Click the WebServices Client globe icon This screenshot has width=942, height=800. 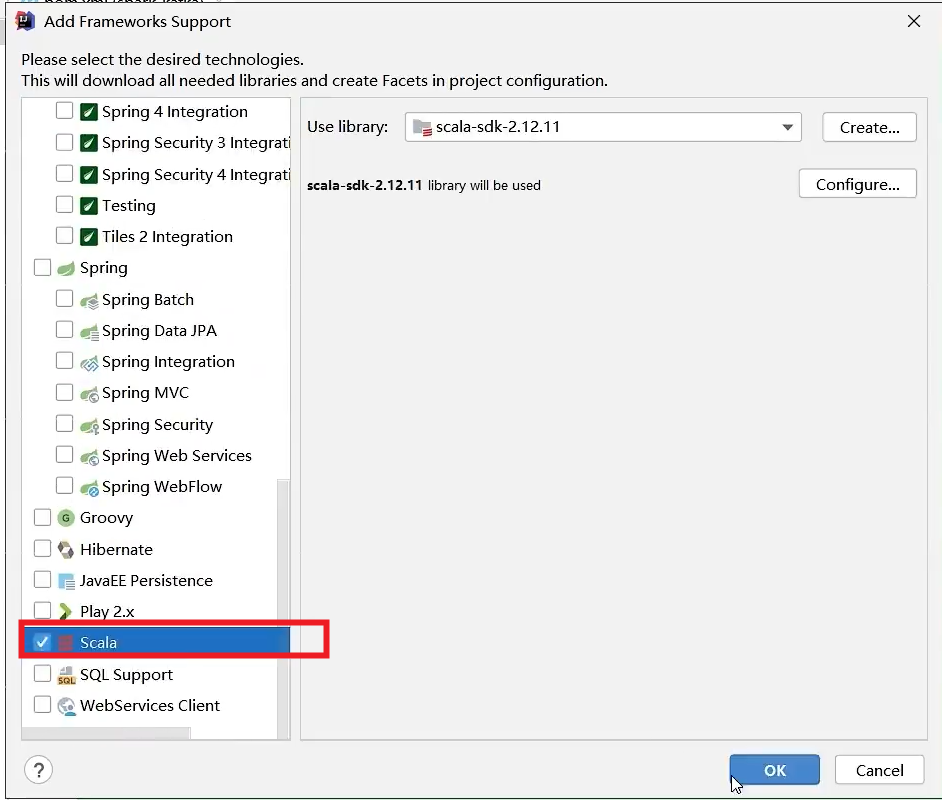coord(66,706)
